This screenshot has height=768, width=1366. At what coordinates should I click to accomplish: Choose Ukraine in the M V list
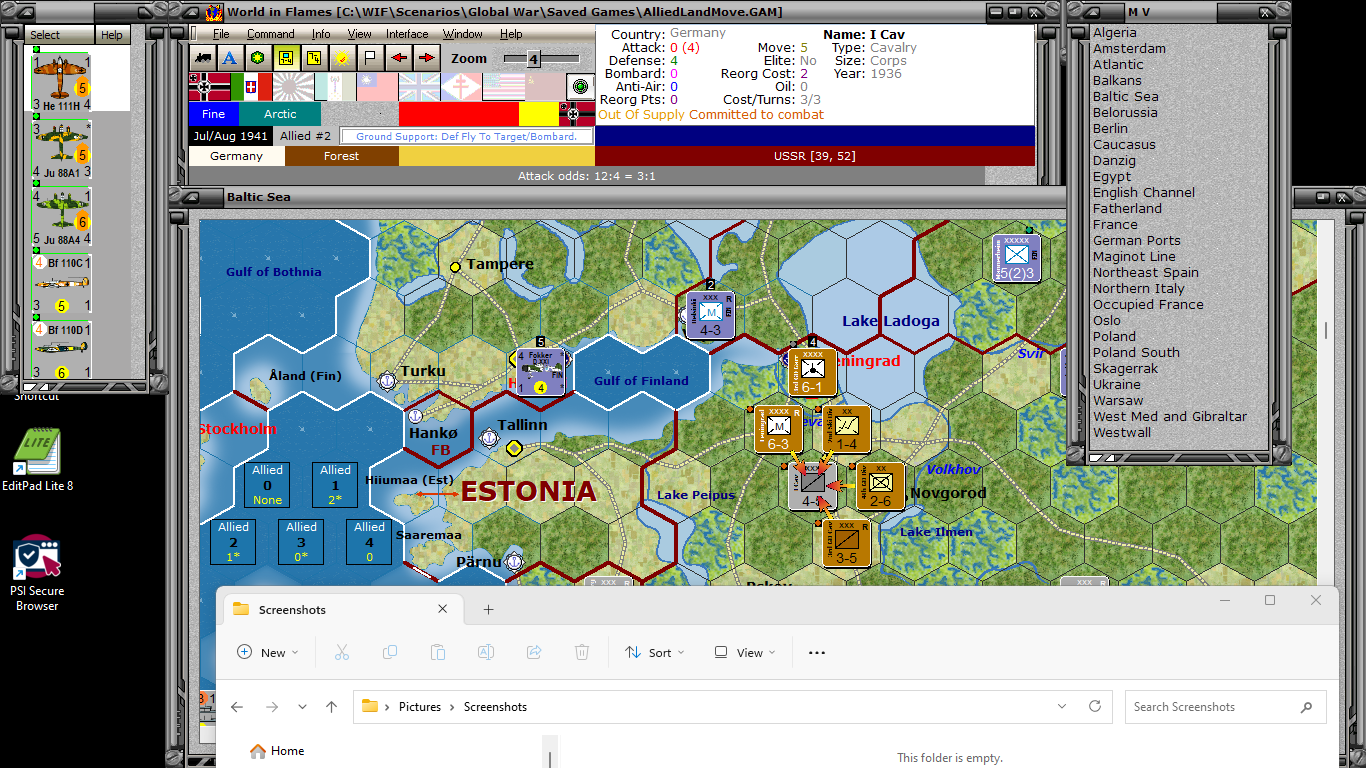pyautogui.click(x=1117, y=384)
